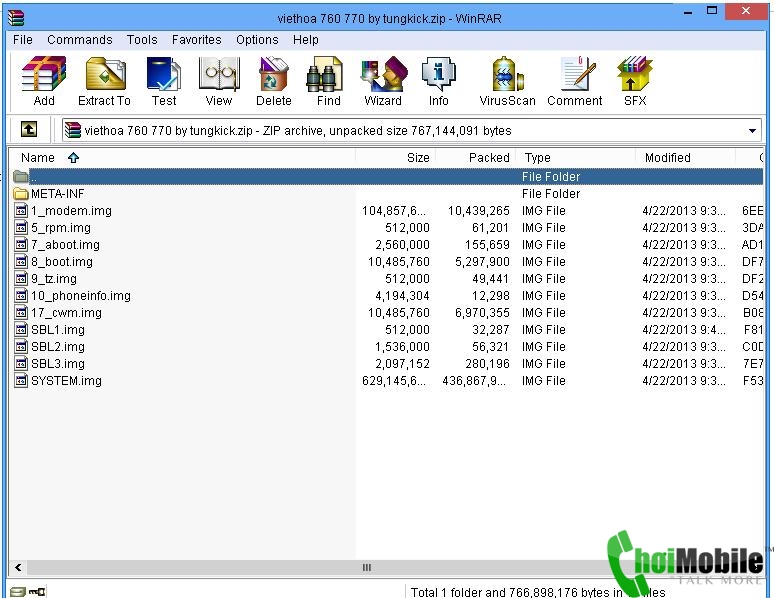Click the horizontal scrollbar thumb
This screenshot has height=598, width=774.
tap(366, 567)
